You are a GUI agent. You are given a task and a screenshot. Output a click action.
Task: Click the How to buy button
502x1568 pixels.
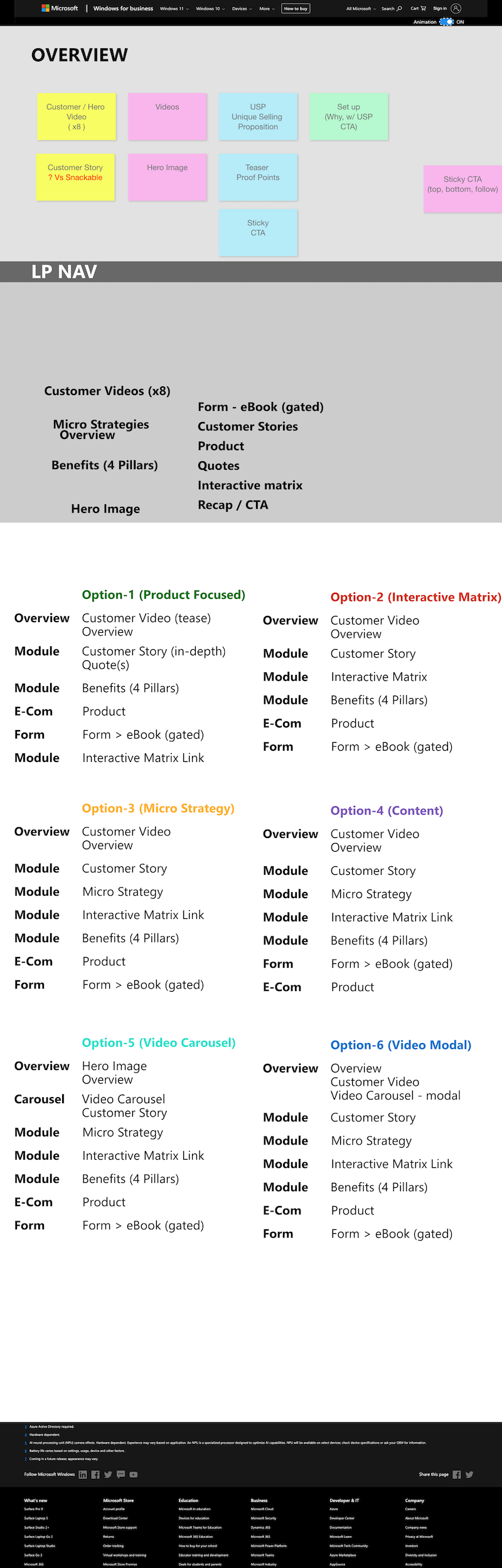click(x=295, y=9)
